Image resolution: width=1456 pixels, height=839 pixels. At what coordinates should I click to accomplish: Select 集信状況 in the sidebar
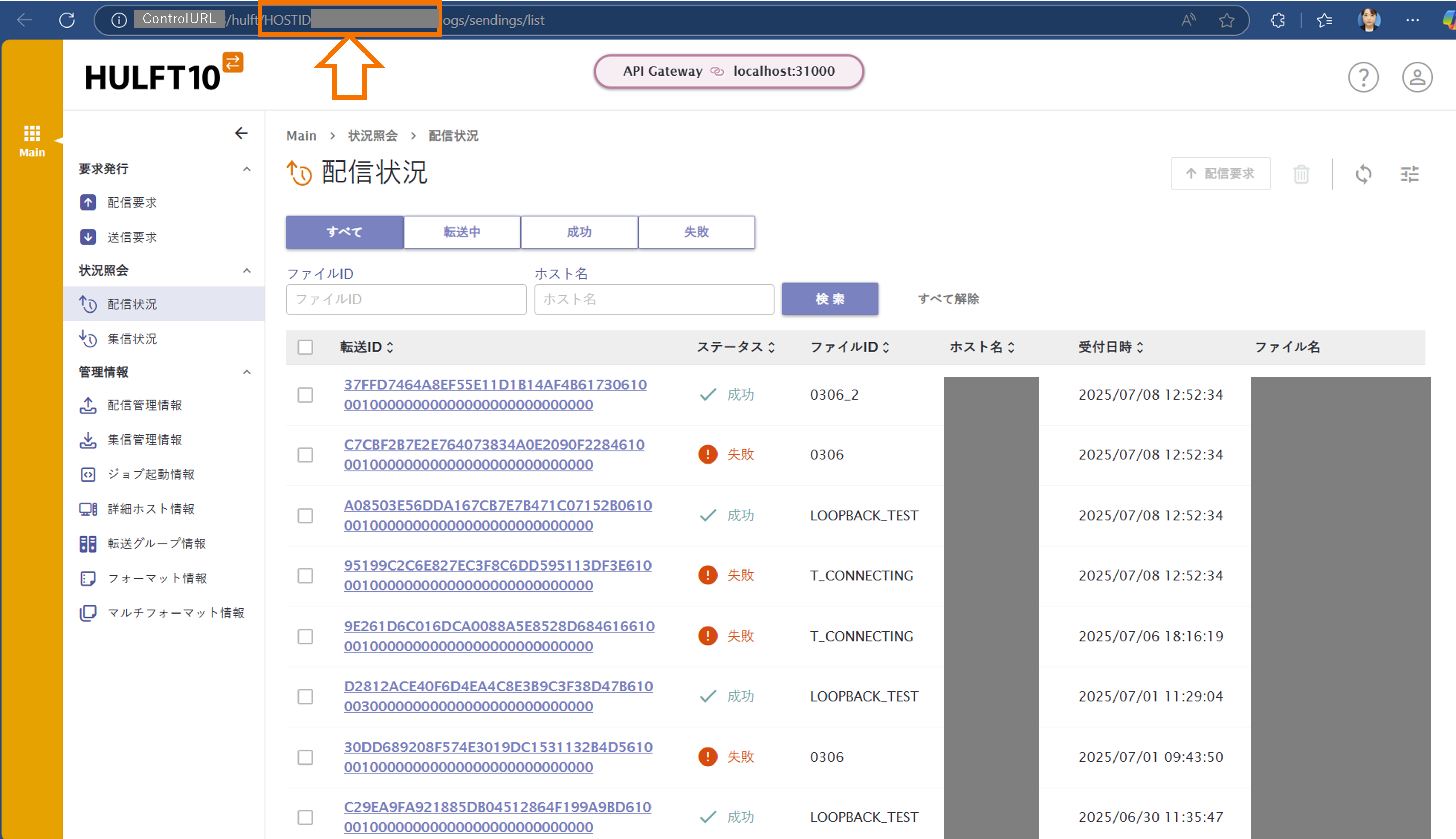click(x=132, y=339)
